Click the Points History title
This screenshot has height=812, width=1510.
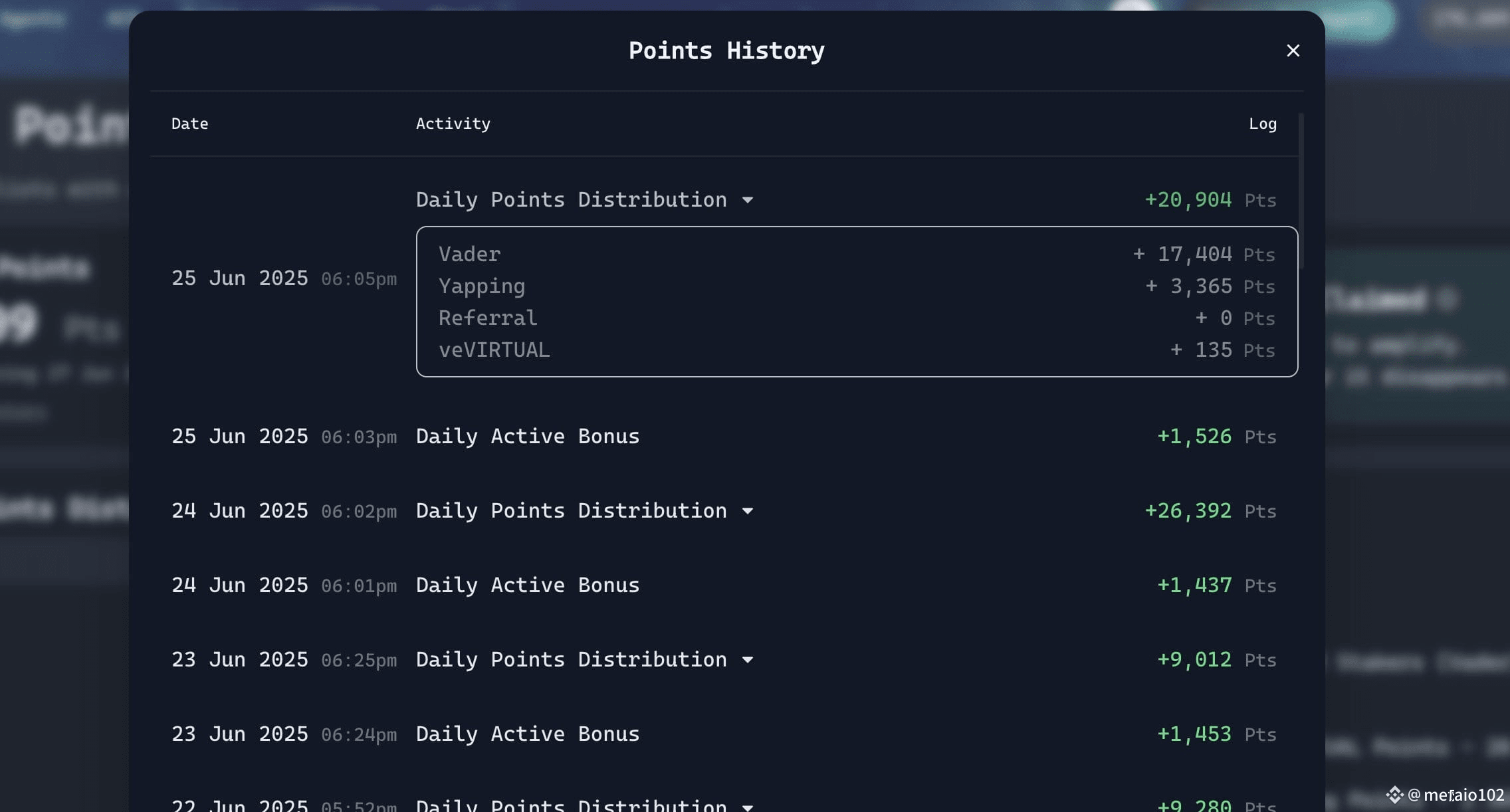coord(726,51)
